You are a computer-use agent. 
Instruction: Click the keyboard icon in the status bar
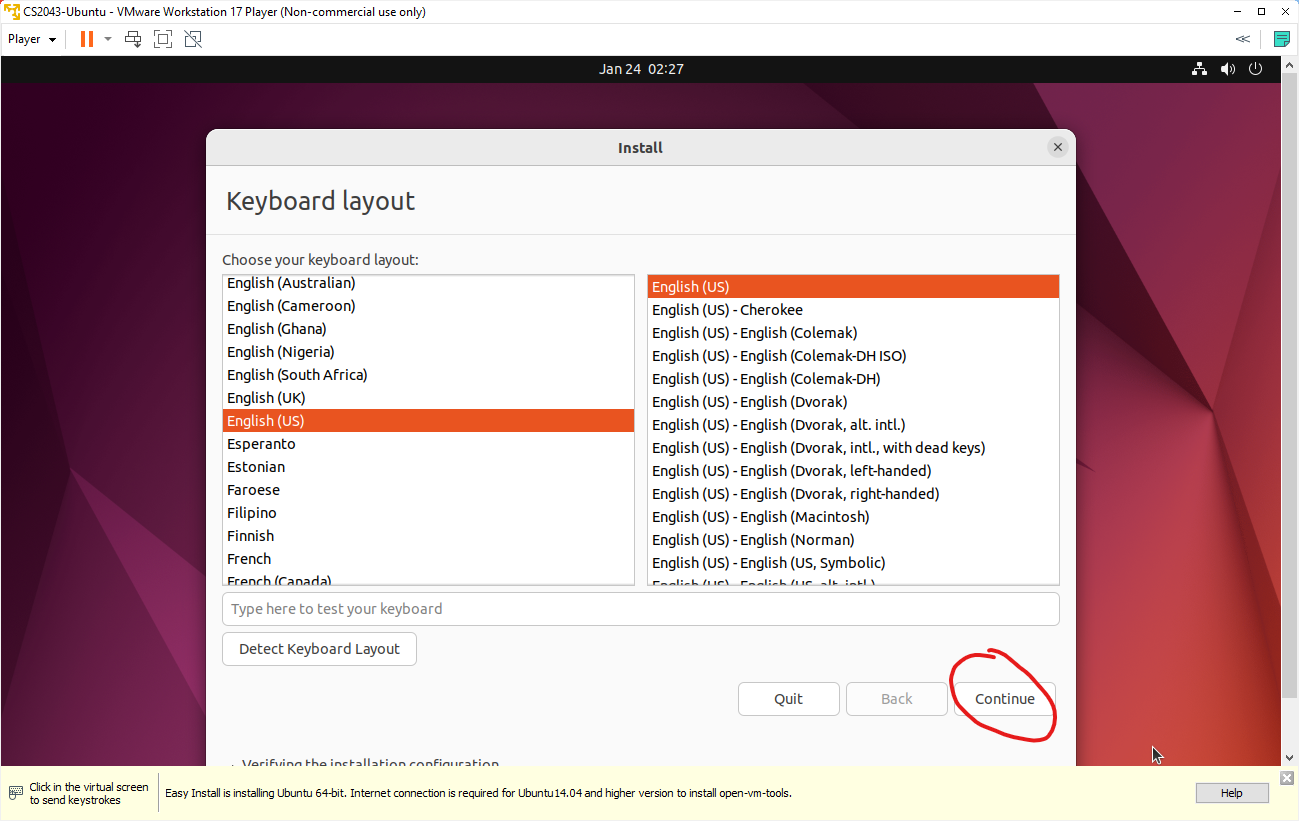point(14,792)
